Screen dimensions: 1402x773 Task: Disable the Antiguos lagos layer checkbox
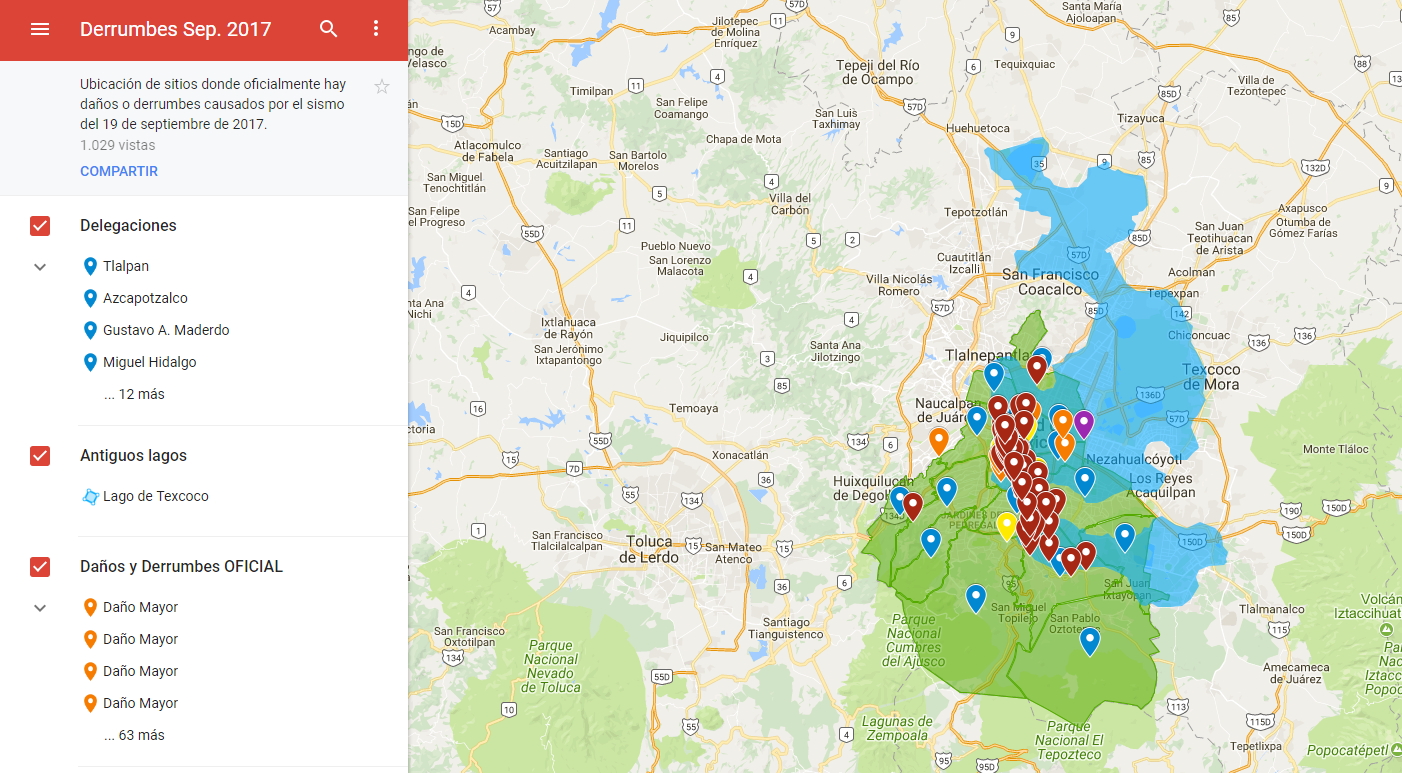[x=39, y=455]
